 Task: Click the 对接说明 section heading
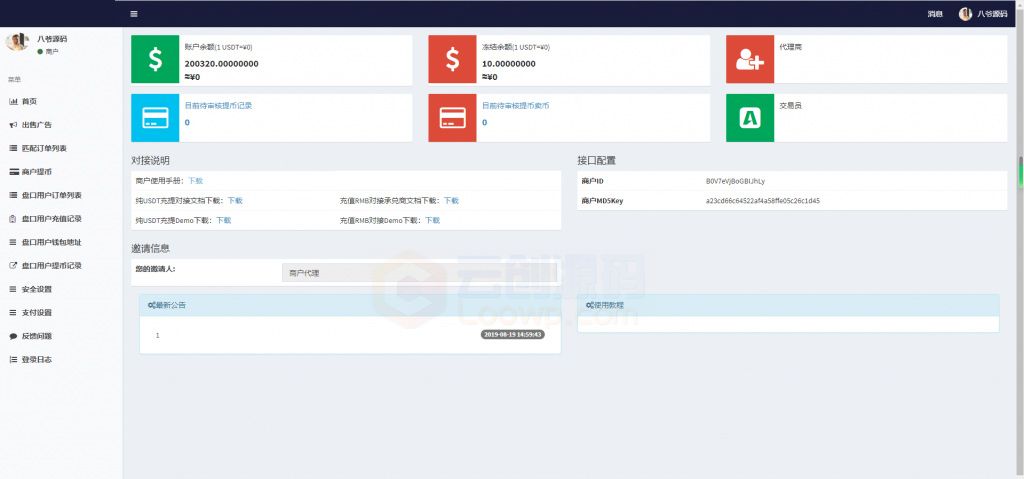point(151,160)
